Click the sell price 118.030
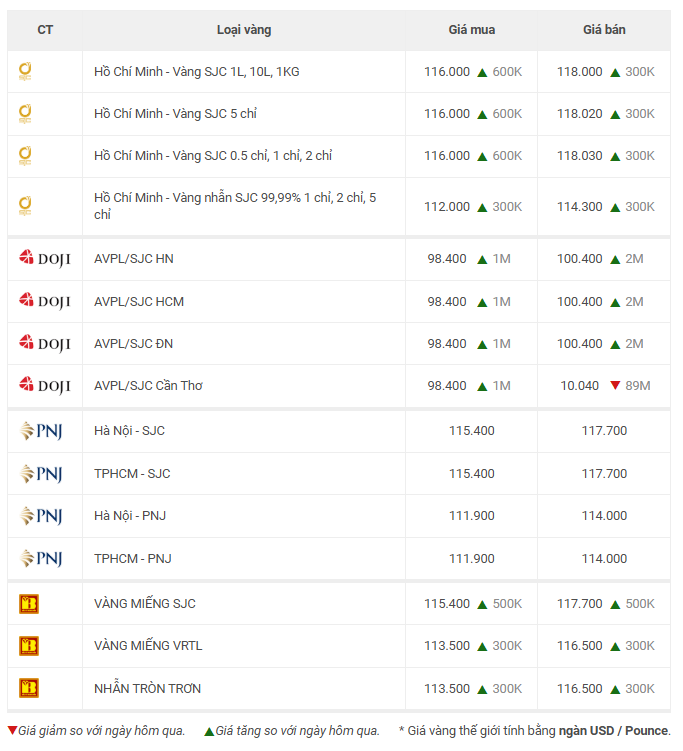 pos(580,156)
